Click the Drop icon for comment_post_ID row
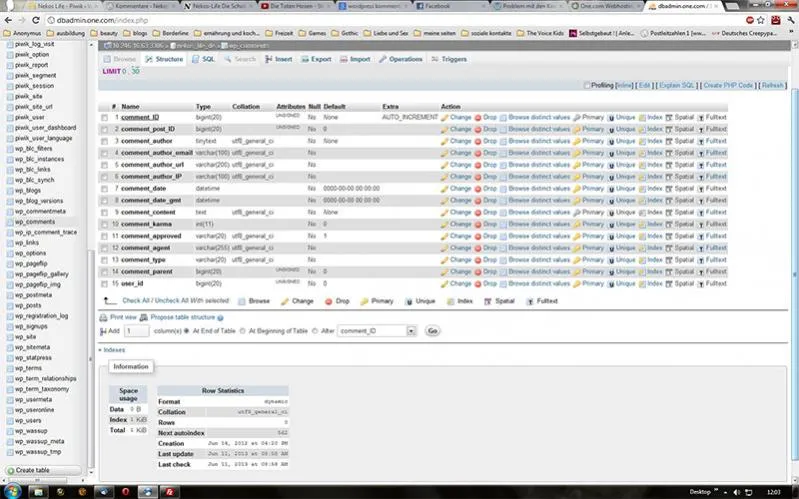Image resolution: width=799 pixels, height=499 pixels. pyautogui.click(x=478, y=129)
